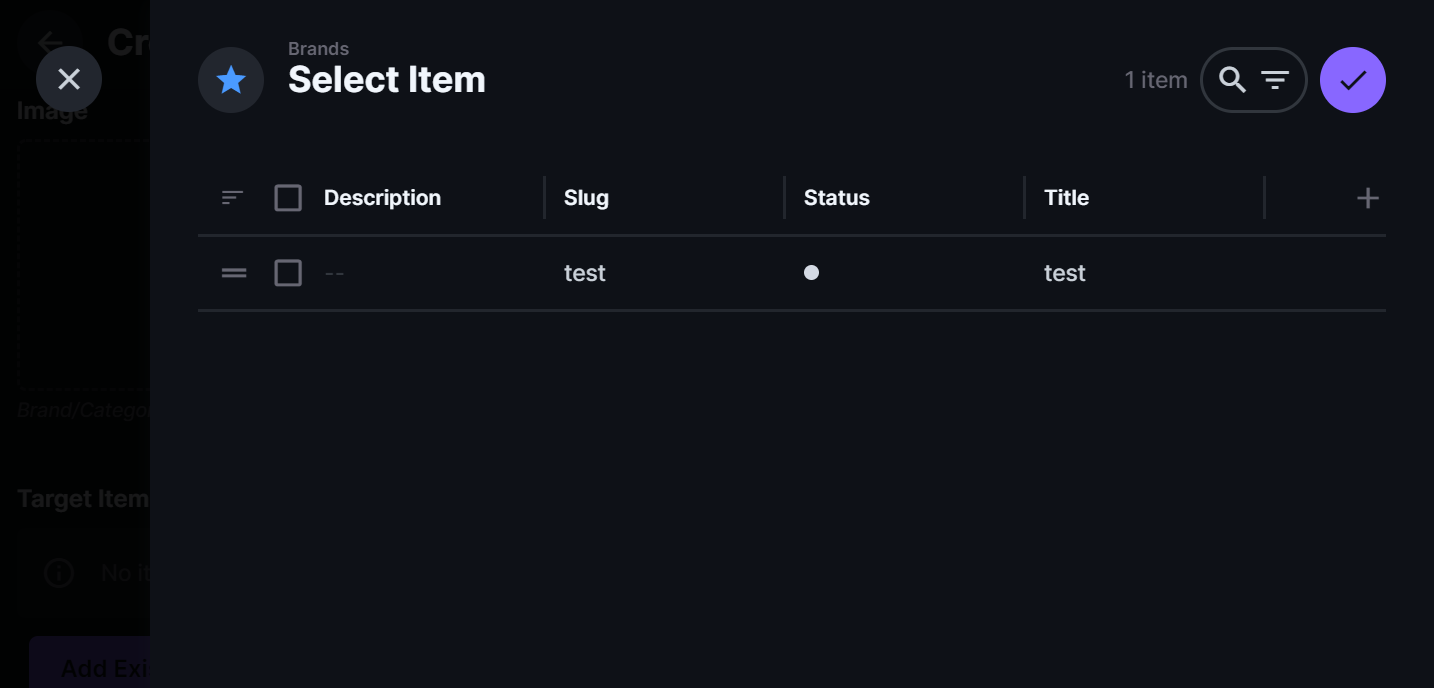Click the back arrow behind the drawer
Viewport: 1434px width, 688px height.
click(x=49, y=42)
